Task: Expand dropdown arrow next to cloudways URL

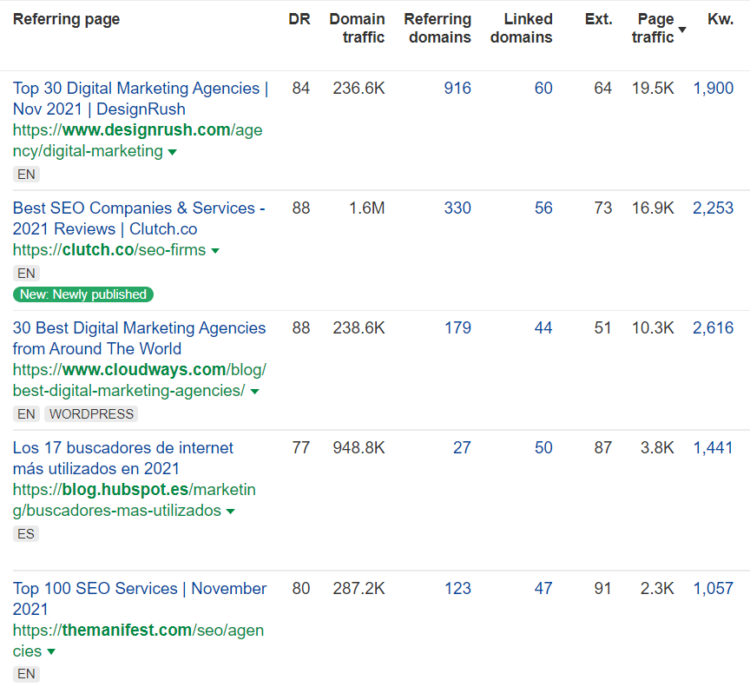Action: tap(255, 392)
